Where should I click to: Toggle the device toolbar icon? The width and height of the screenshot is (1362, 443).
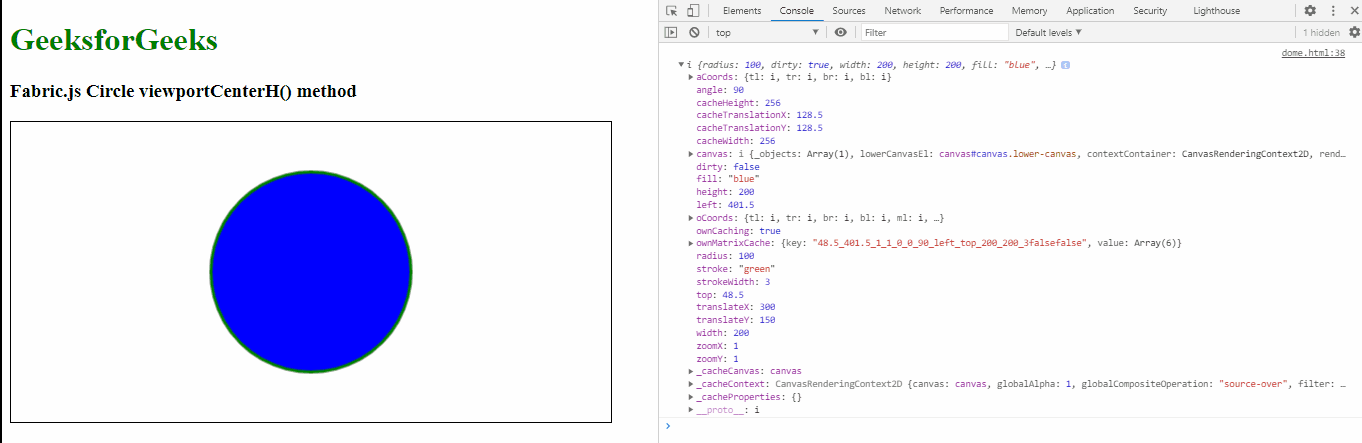point(692,10)
